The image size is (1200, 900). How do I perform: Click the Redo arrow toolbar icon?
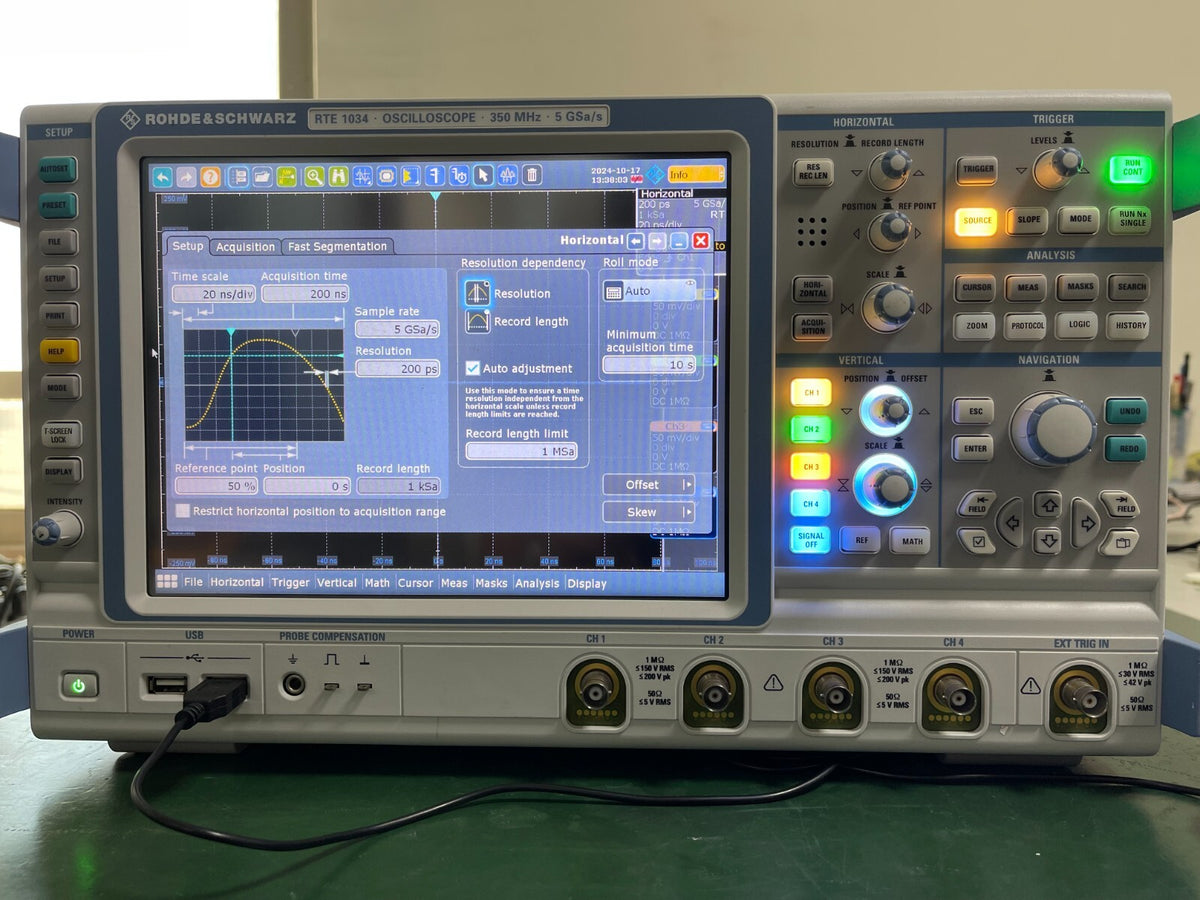[x=186, y=176]
